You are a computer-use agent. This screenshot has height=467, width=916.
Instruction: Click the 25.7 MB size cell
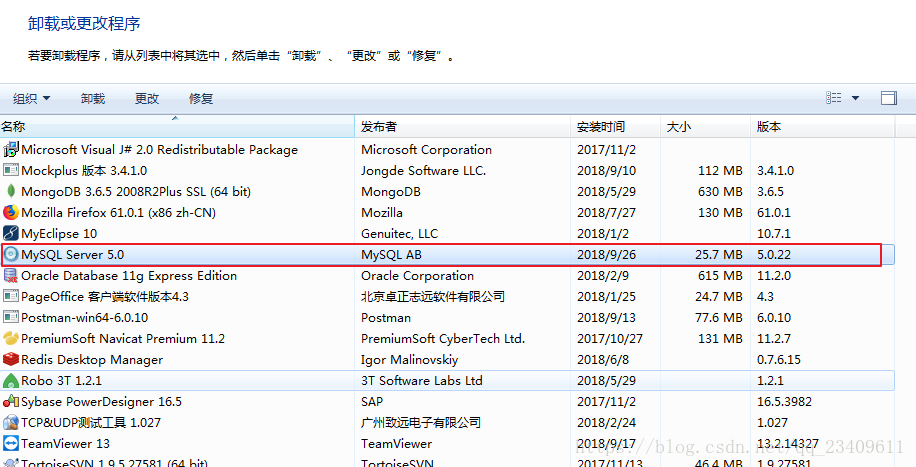(719, 254)
